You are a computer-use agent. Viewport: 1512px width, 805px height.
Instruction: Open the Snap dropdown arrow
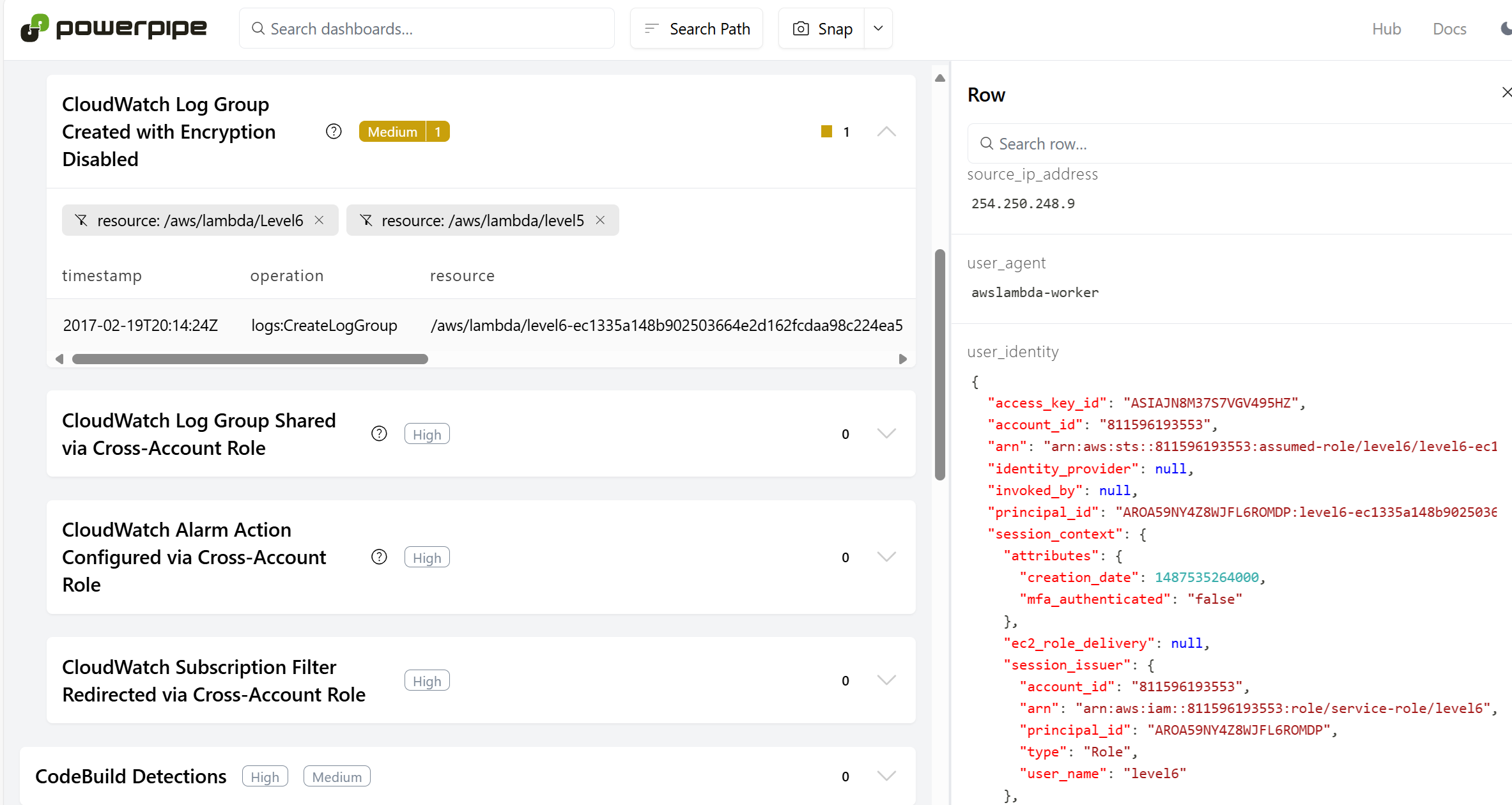click(878, 29)
